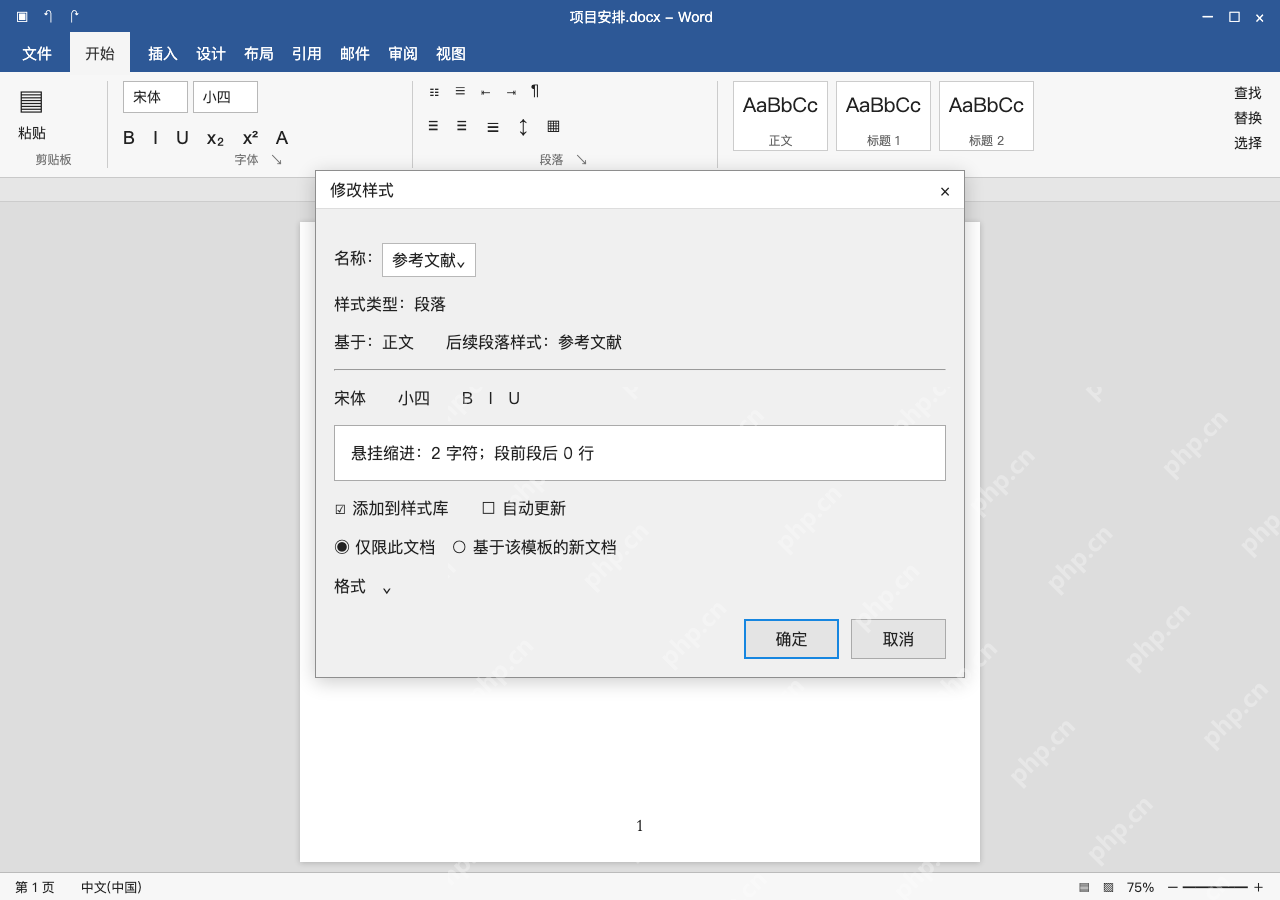
Task: Open the 段落 group dialog launcher arrow
Action: (581, 160)
